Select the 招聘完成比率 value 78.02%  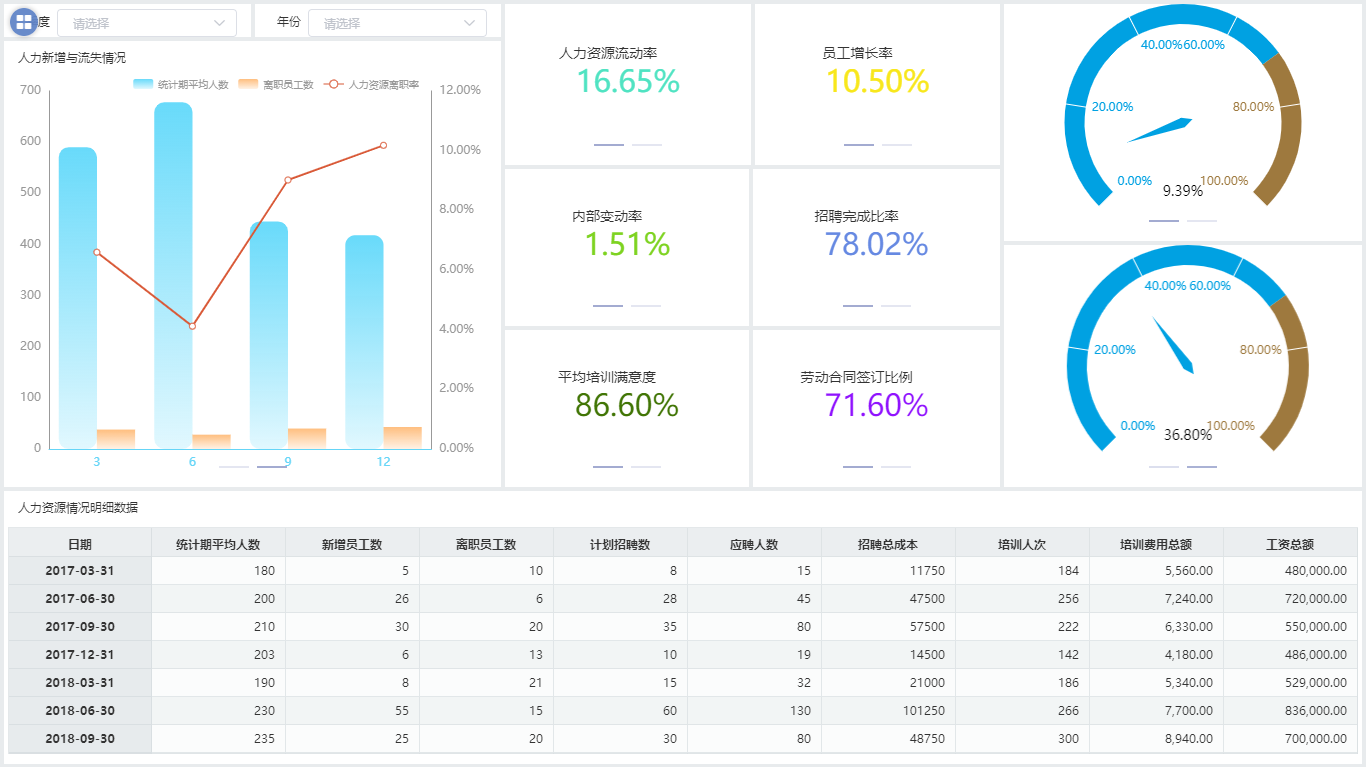[877, 244]
